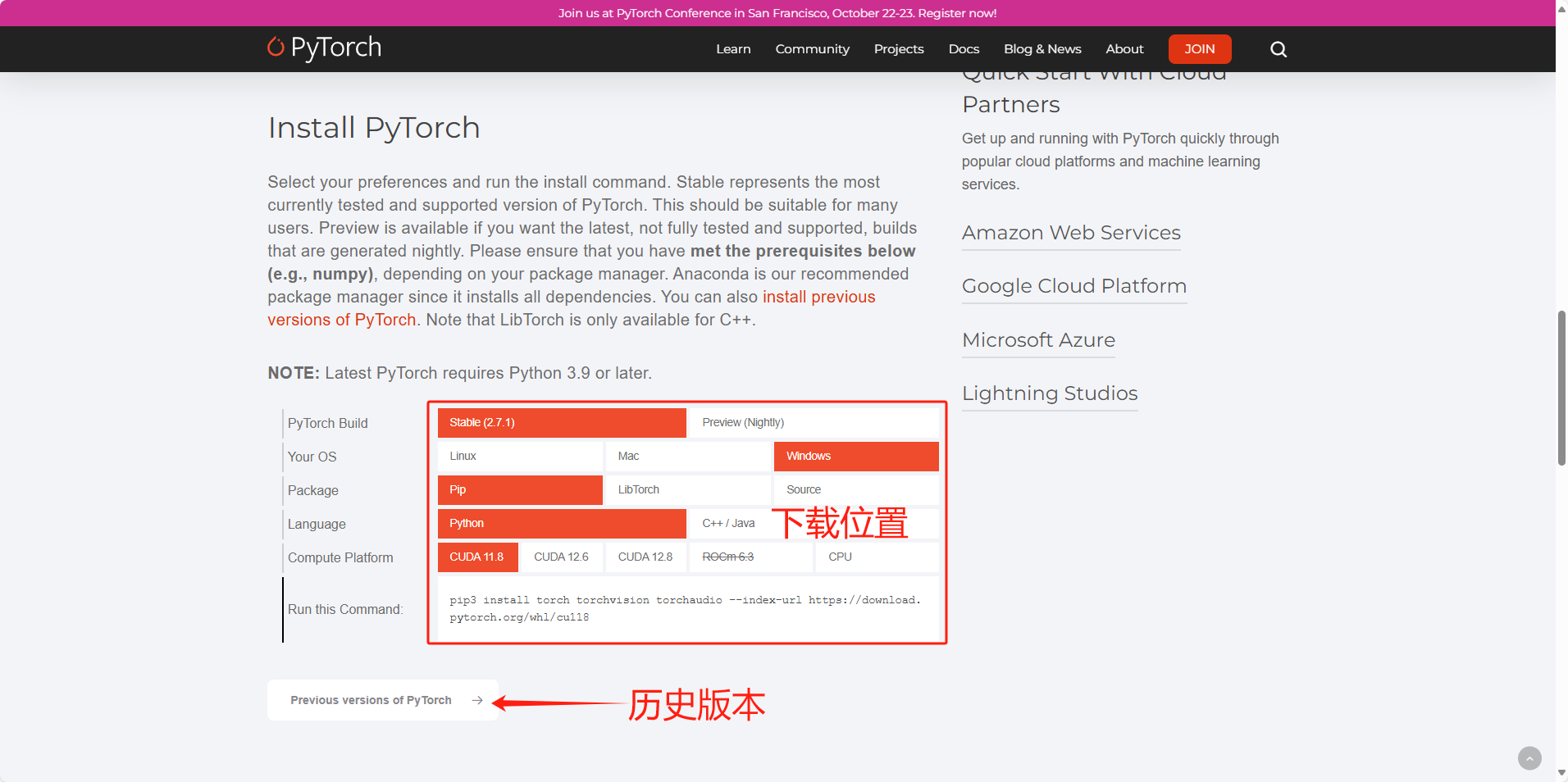Open the Projects menu

point(899,49)
